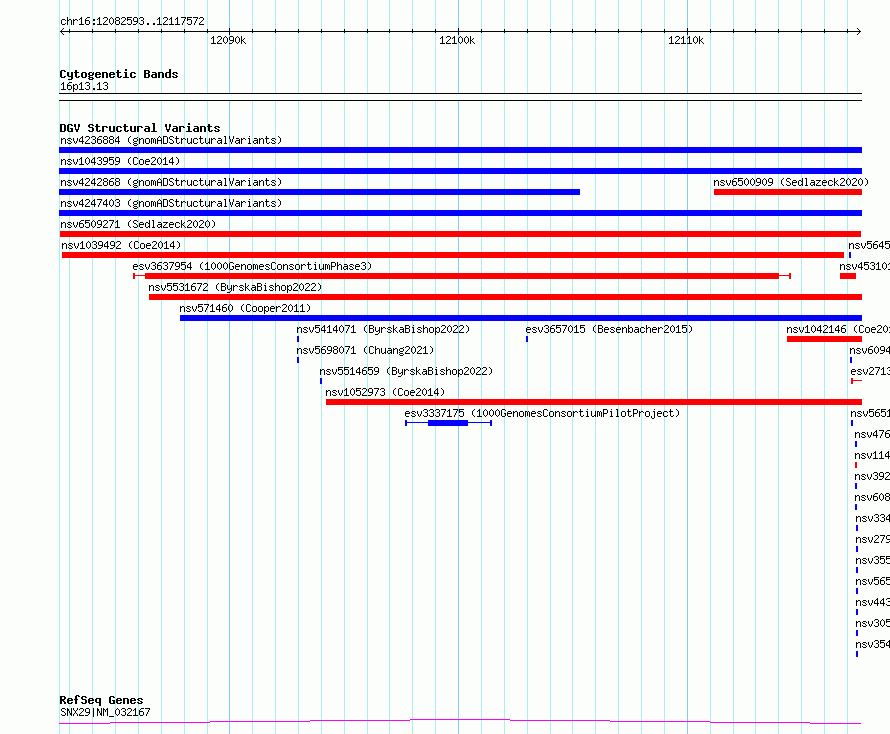
Task: Click the truncated nsv305 variant label
Action: click(x=872, y=623)
